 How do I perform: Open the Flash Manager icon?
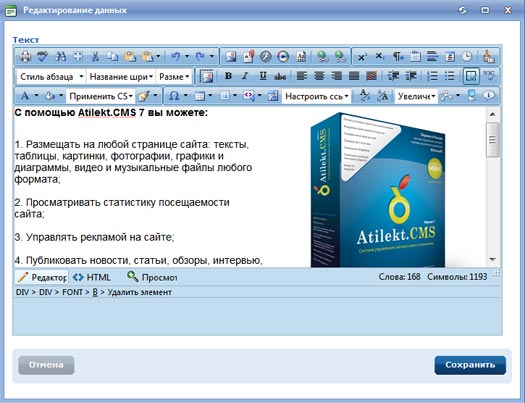[266, 57]
